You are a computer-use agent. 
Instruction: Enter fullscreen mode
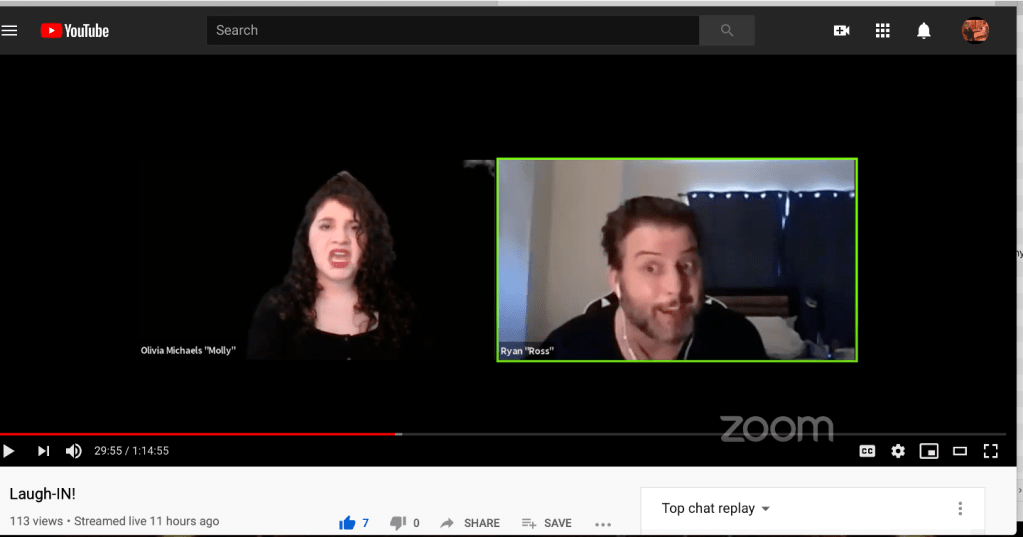(991, 451)
